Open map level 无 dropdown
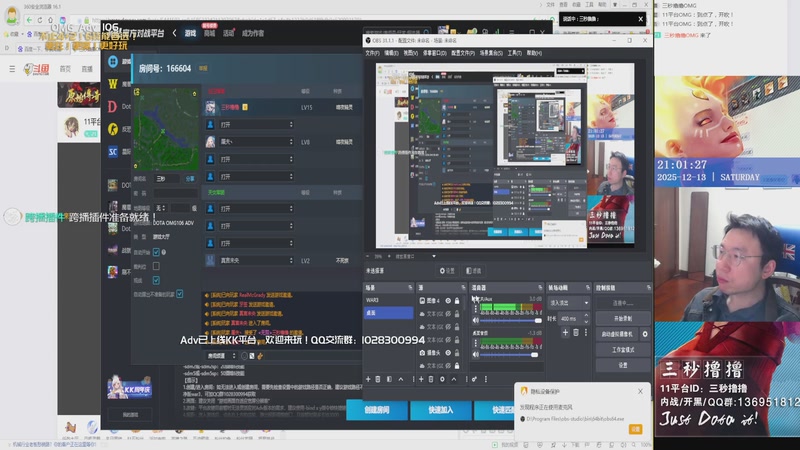This screenshot has height=450, width=800. [161, 208]
